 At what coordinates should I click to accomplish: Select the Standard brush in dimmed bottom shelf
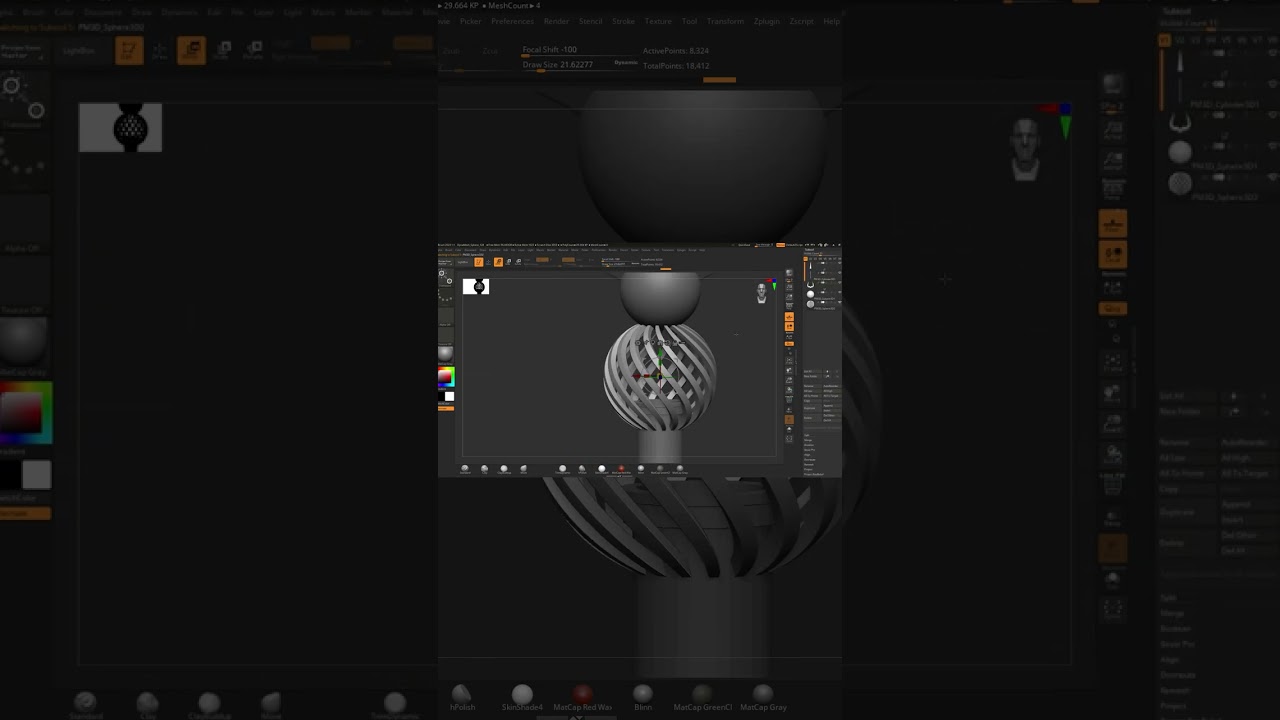(x=86, y=706)
